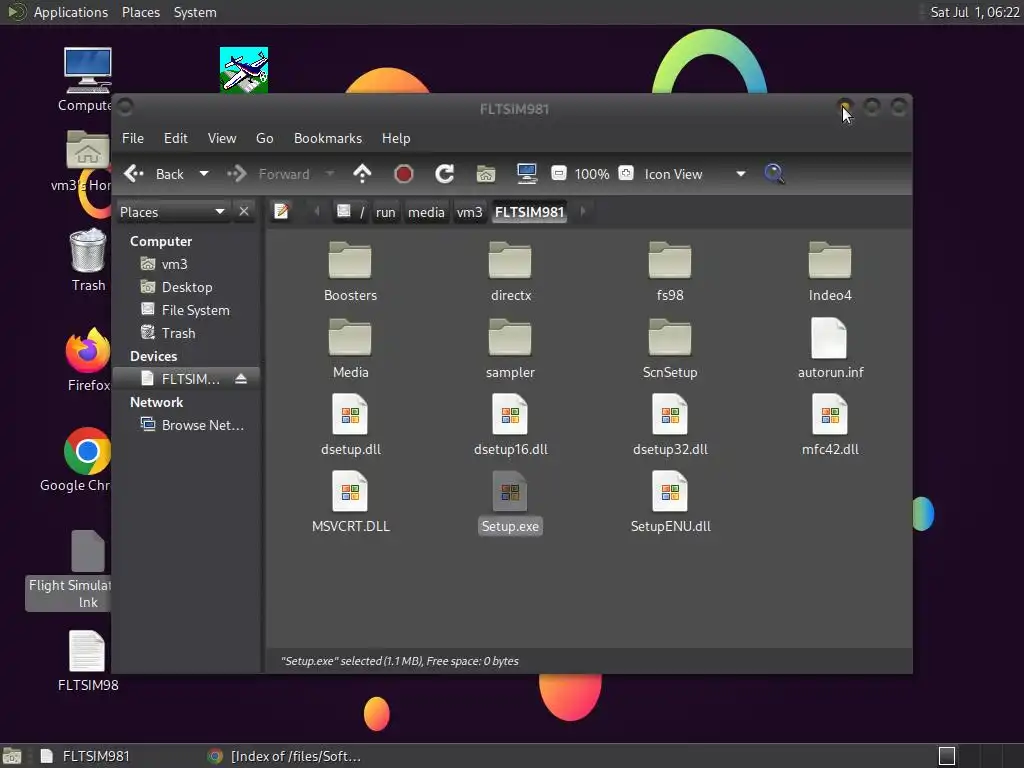Select Setup.exe file
The height and width of the screenshot is (768, 1024).
tap(510, 503)
